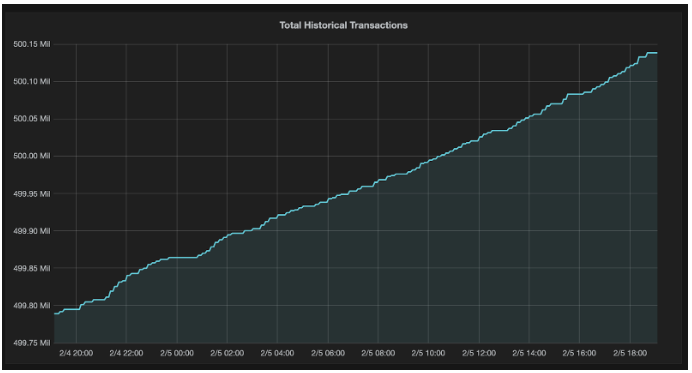Select the 499.80 Mil y-axis label

tap(32, 305)
